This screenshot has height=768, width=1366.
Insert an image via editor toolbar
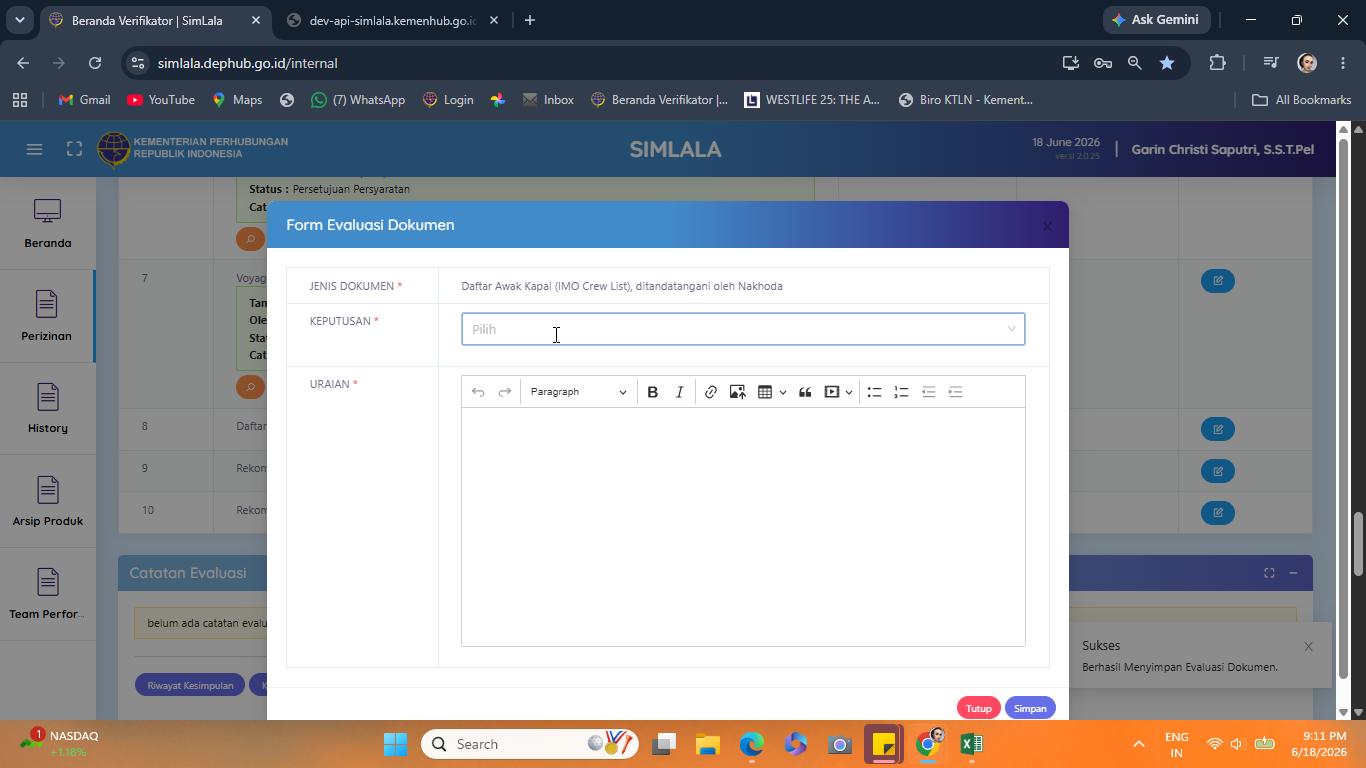pos(737,392)
